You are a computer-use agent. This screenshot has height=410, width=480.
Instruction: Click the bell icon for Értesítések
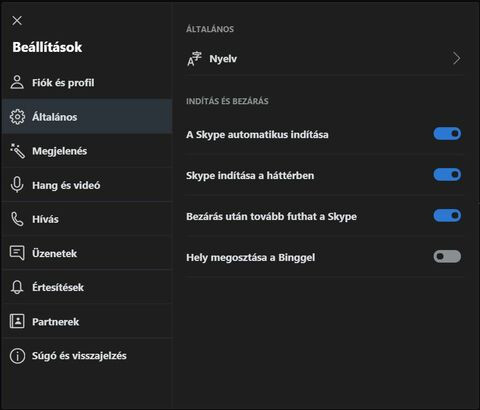point(17,287)
